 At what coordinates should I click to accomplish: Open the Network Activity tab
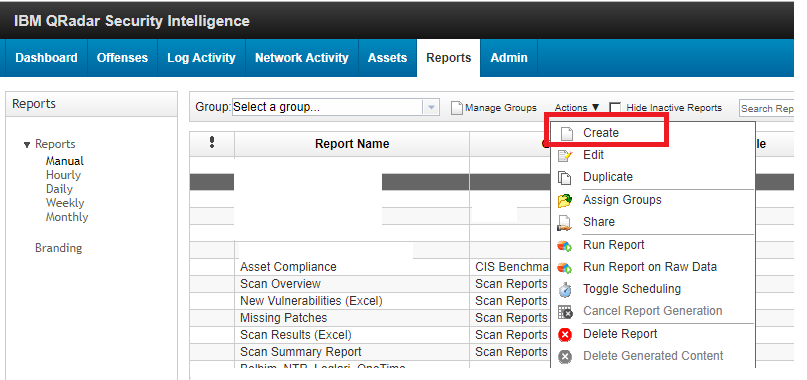(302, 58)
